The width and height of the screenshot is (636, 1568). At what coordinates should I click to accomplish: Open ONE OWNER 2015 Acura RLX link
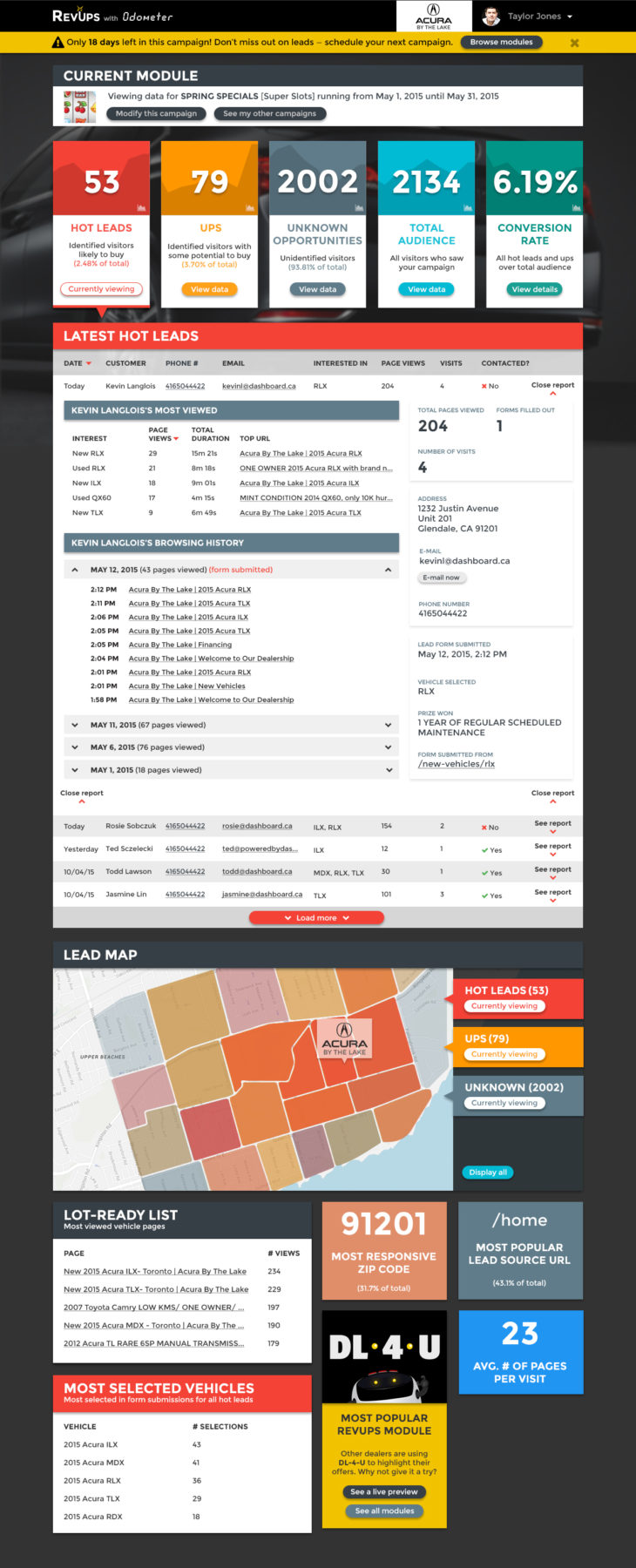pyautogui.click(x=316, y=468)
